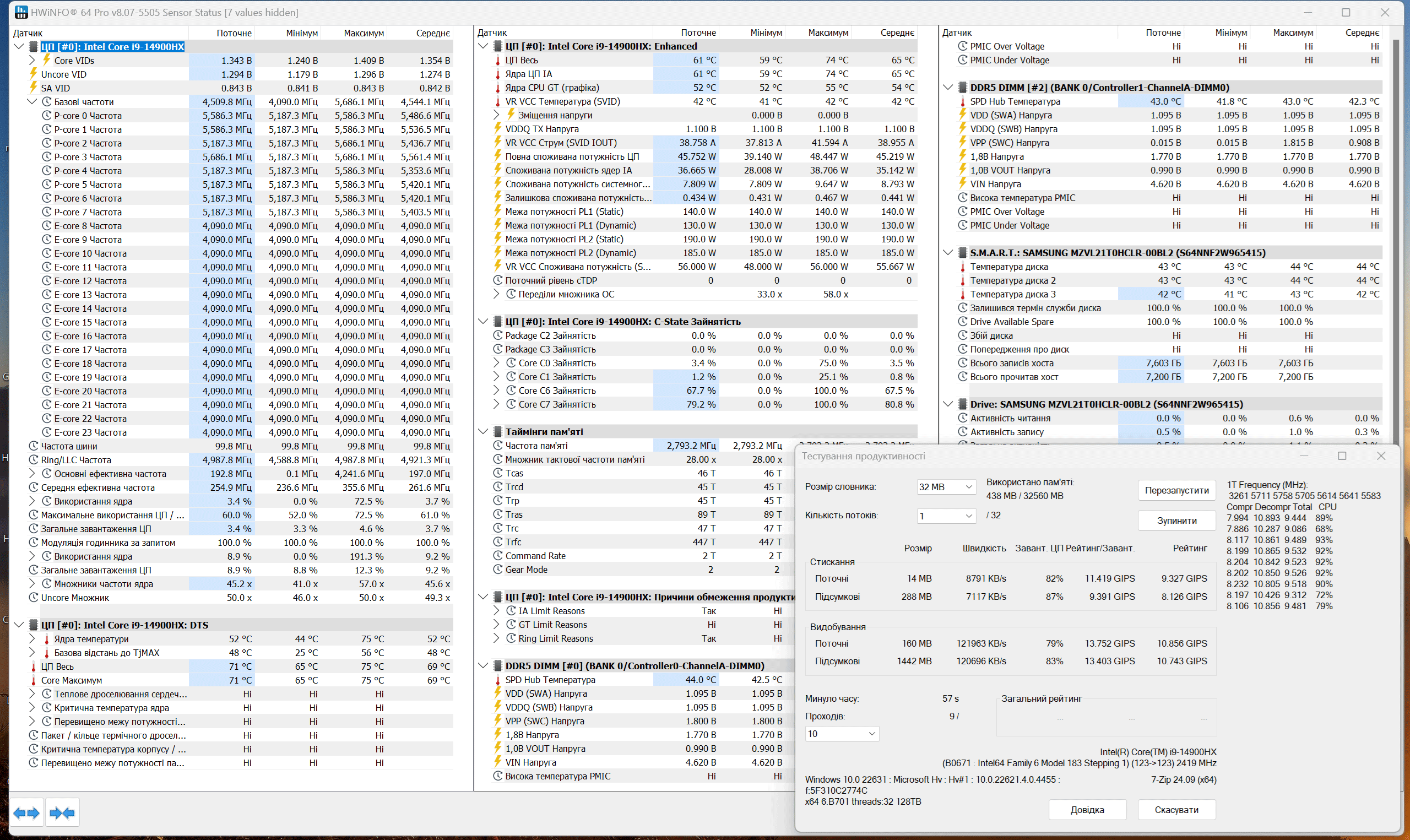Click the Перезапустити button
Screen dimensions: 1410x840
point(1176,490)
